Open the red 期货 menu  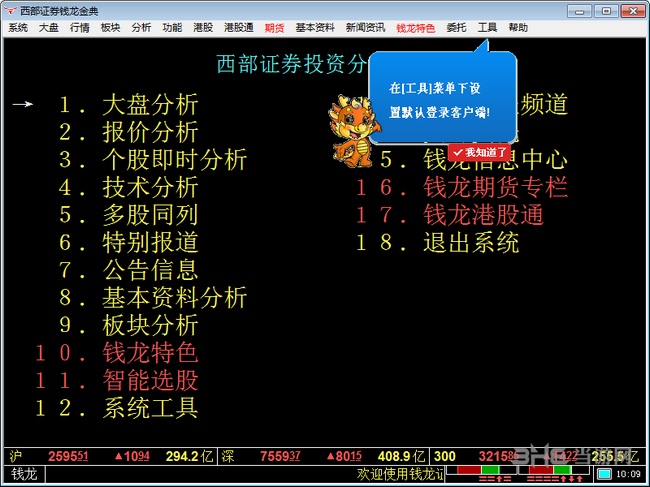274,28
